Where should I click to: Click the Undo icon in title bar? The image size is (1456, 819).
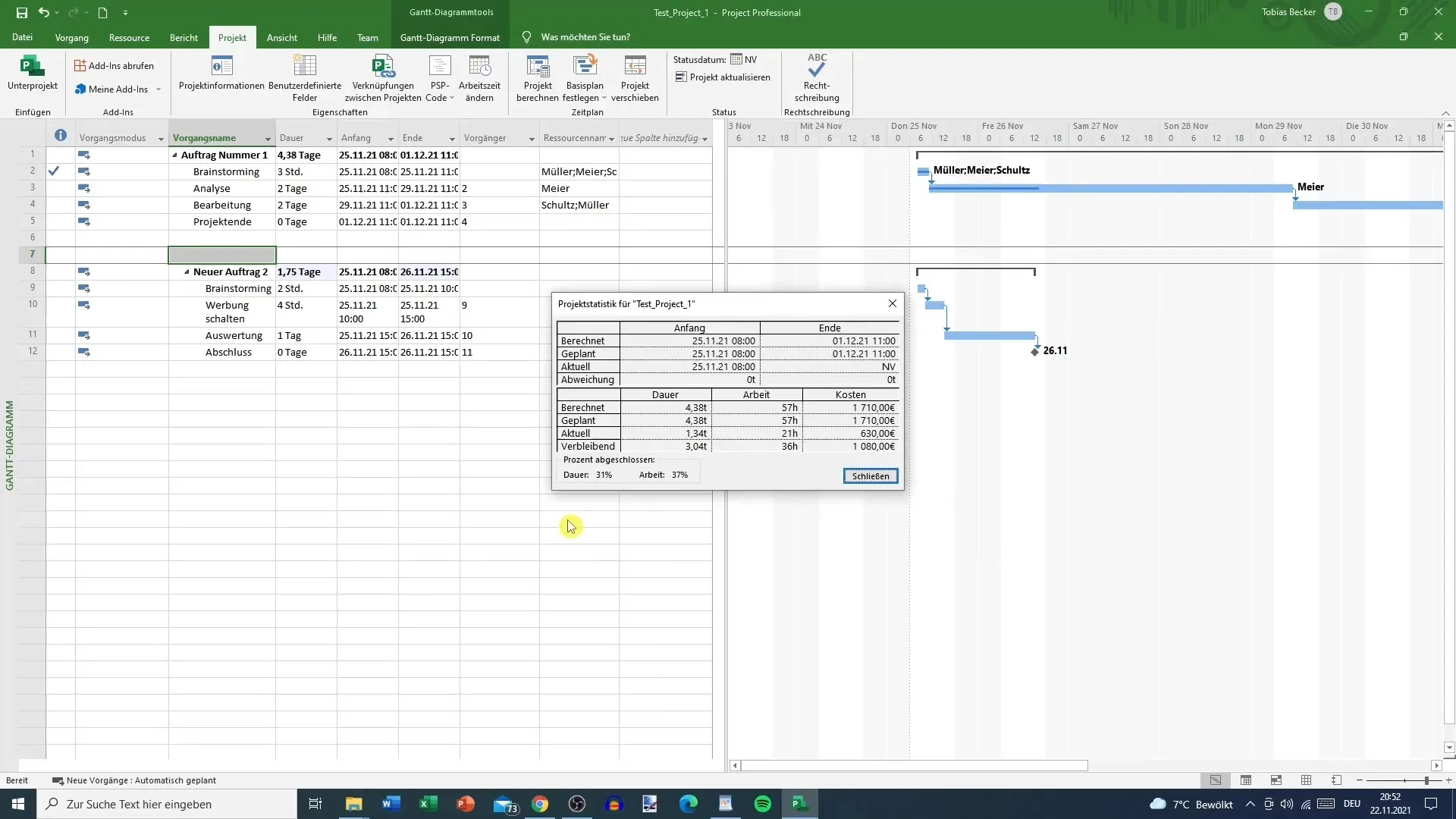[43, 12]
